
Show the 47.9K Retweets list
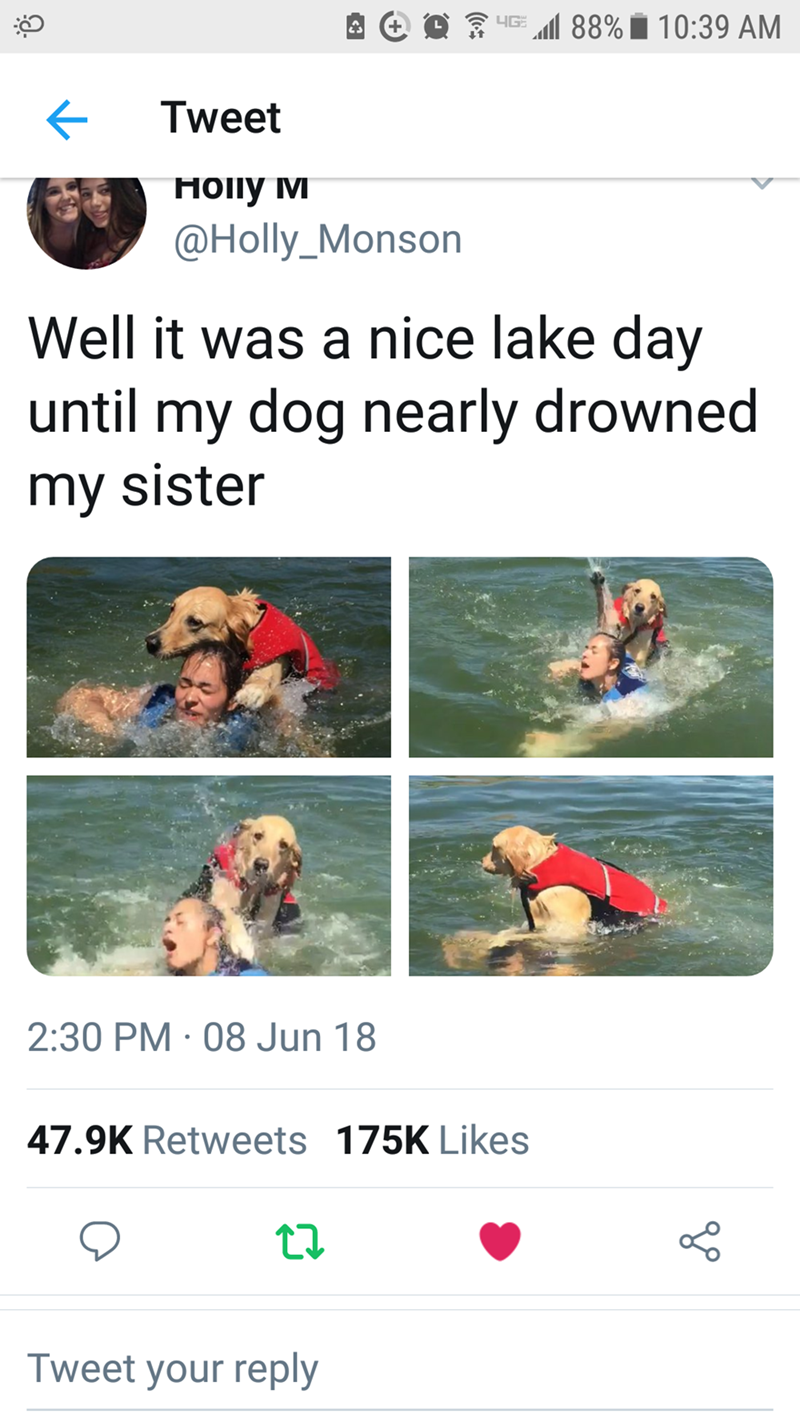coord(167,1140)
